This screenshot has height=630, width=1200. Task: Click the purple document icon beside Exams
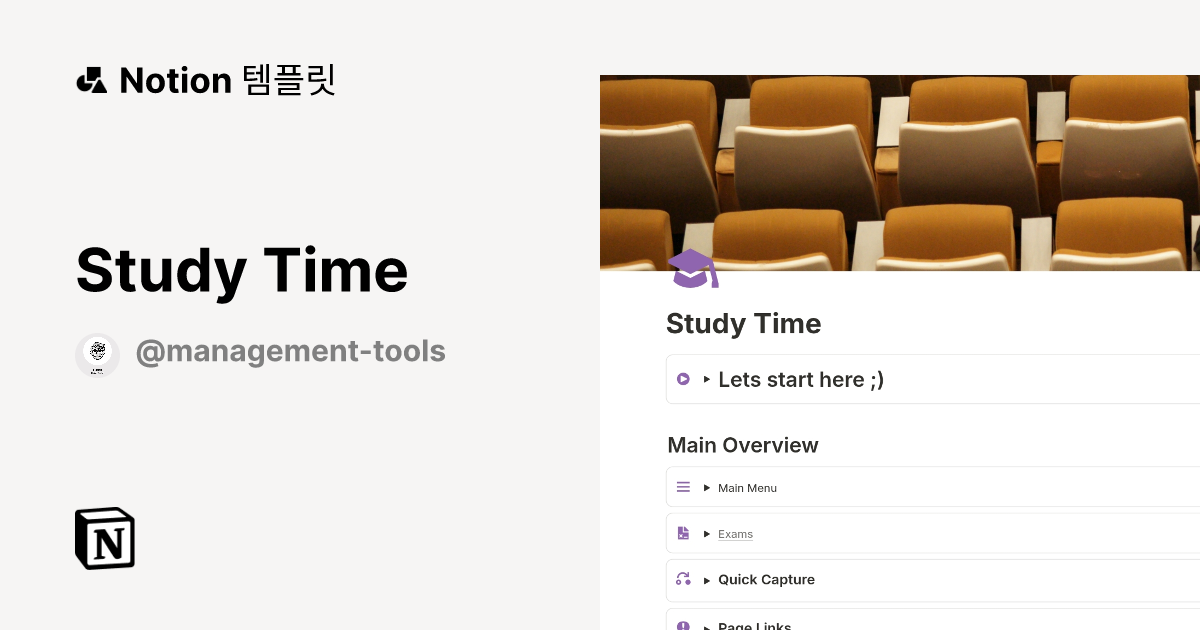point(683,533)
